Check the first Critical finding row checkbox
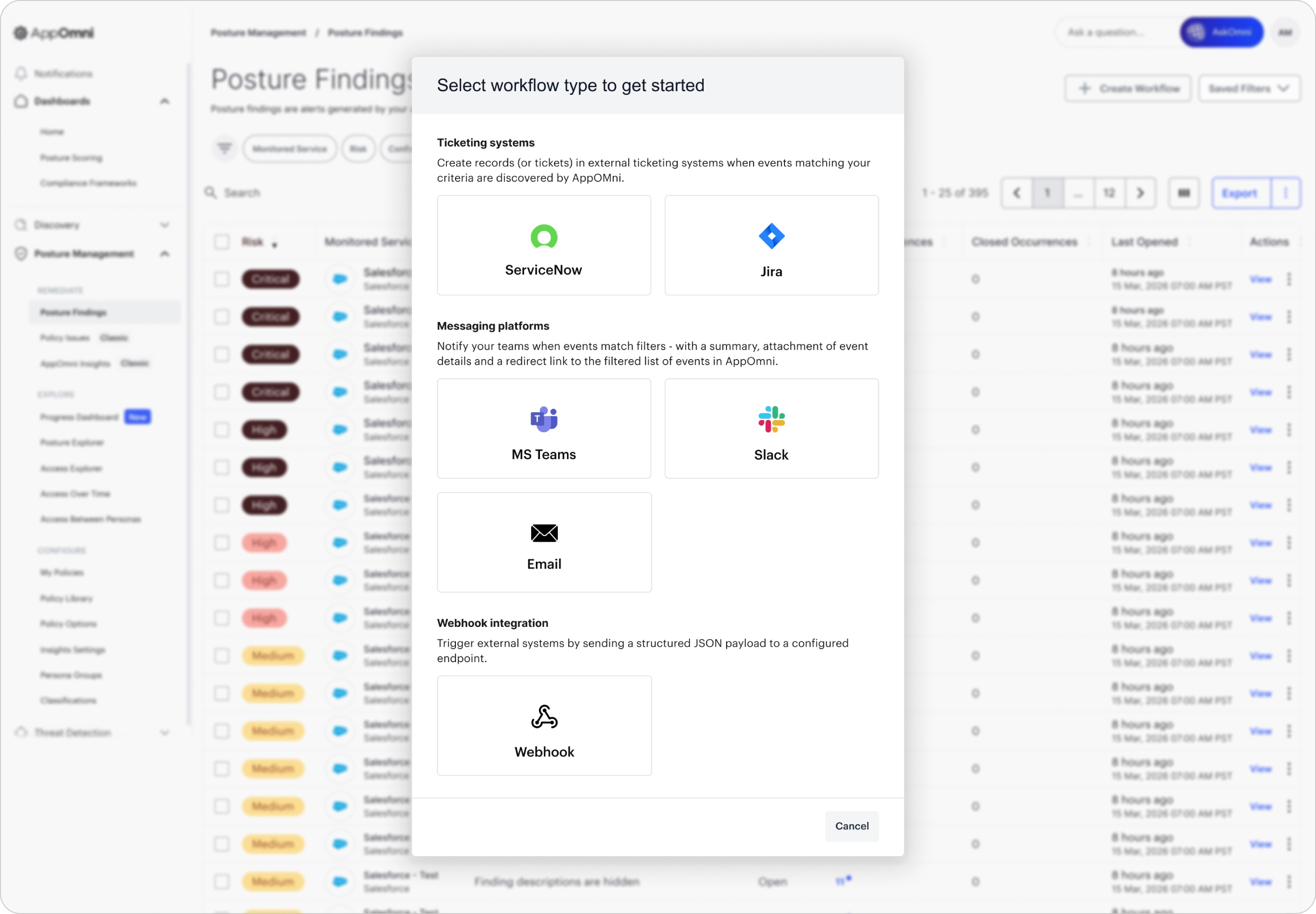 (222, 279)
